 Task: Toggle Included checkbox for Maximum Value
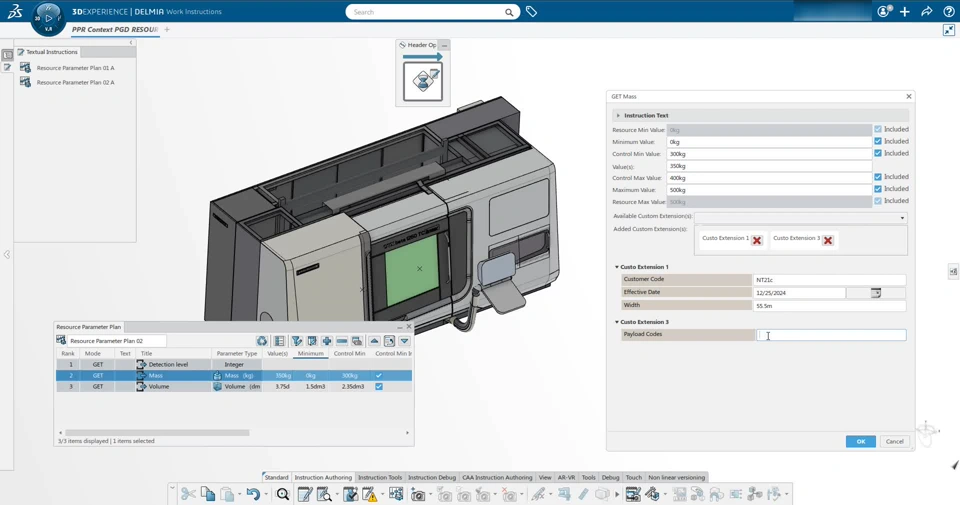click(x=878, y=189)
